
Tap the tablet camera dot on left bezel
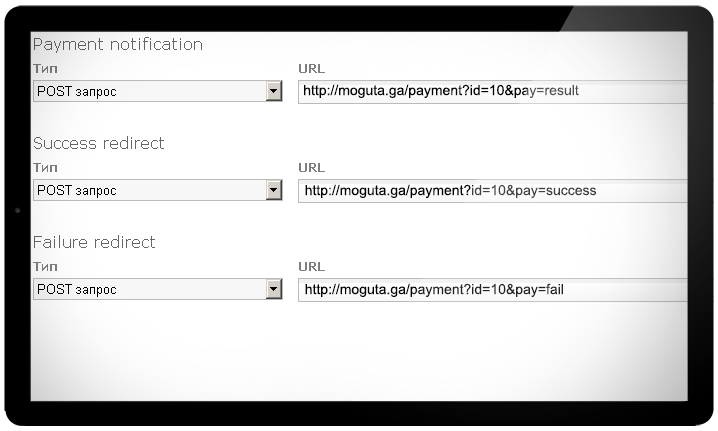coord(18,211)
